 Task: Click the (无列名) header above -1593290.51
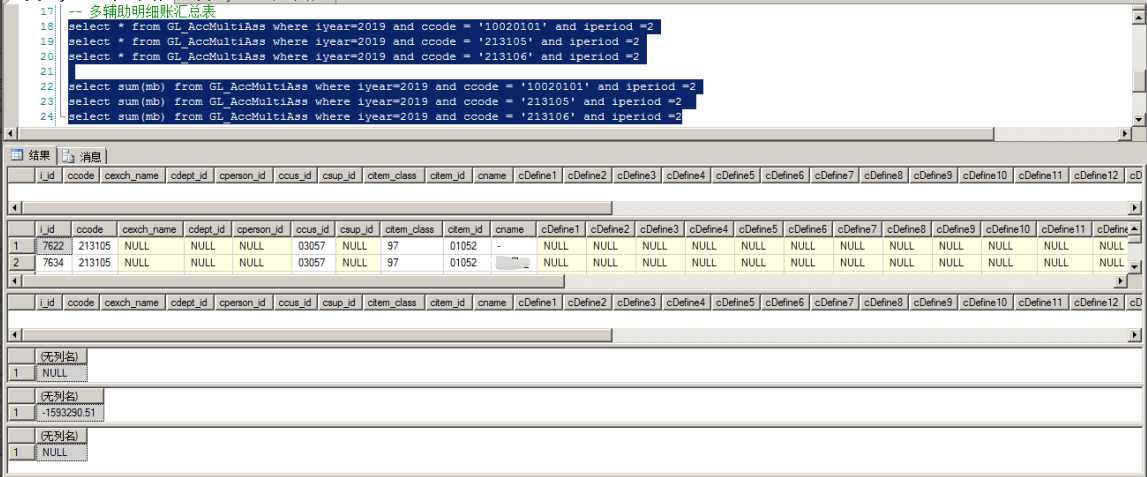(70, 396)
